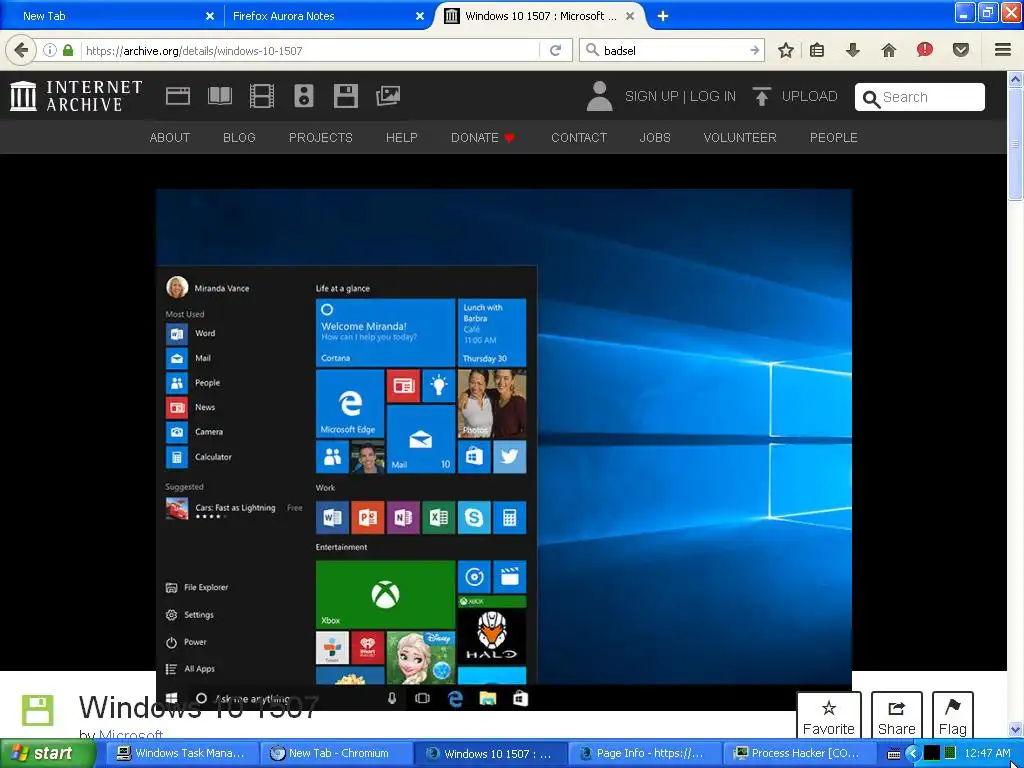Click the Microsoft author link
The height and width of the screenshot is (768, 1024).
(131, 734)
